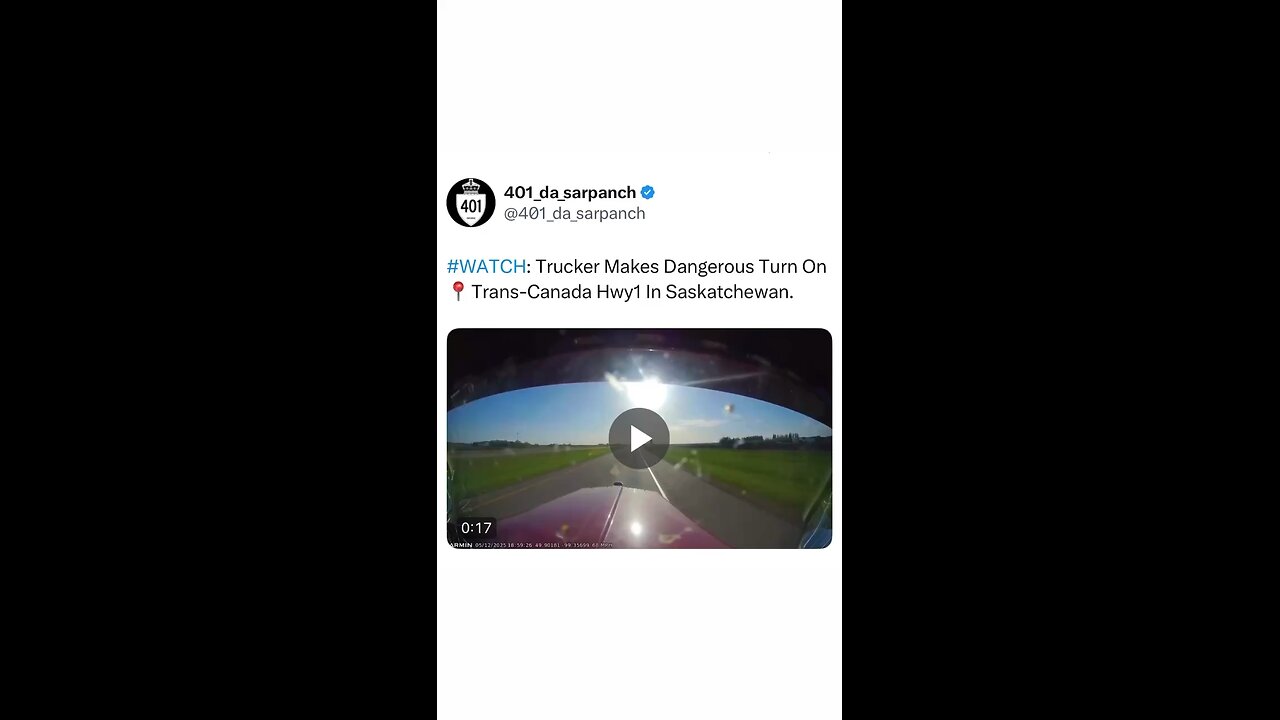Viewport: 1280px width, 720px height.
Task: Open the #WATCH hashtag link
Action: point(486,267)
